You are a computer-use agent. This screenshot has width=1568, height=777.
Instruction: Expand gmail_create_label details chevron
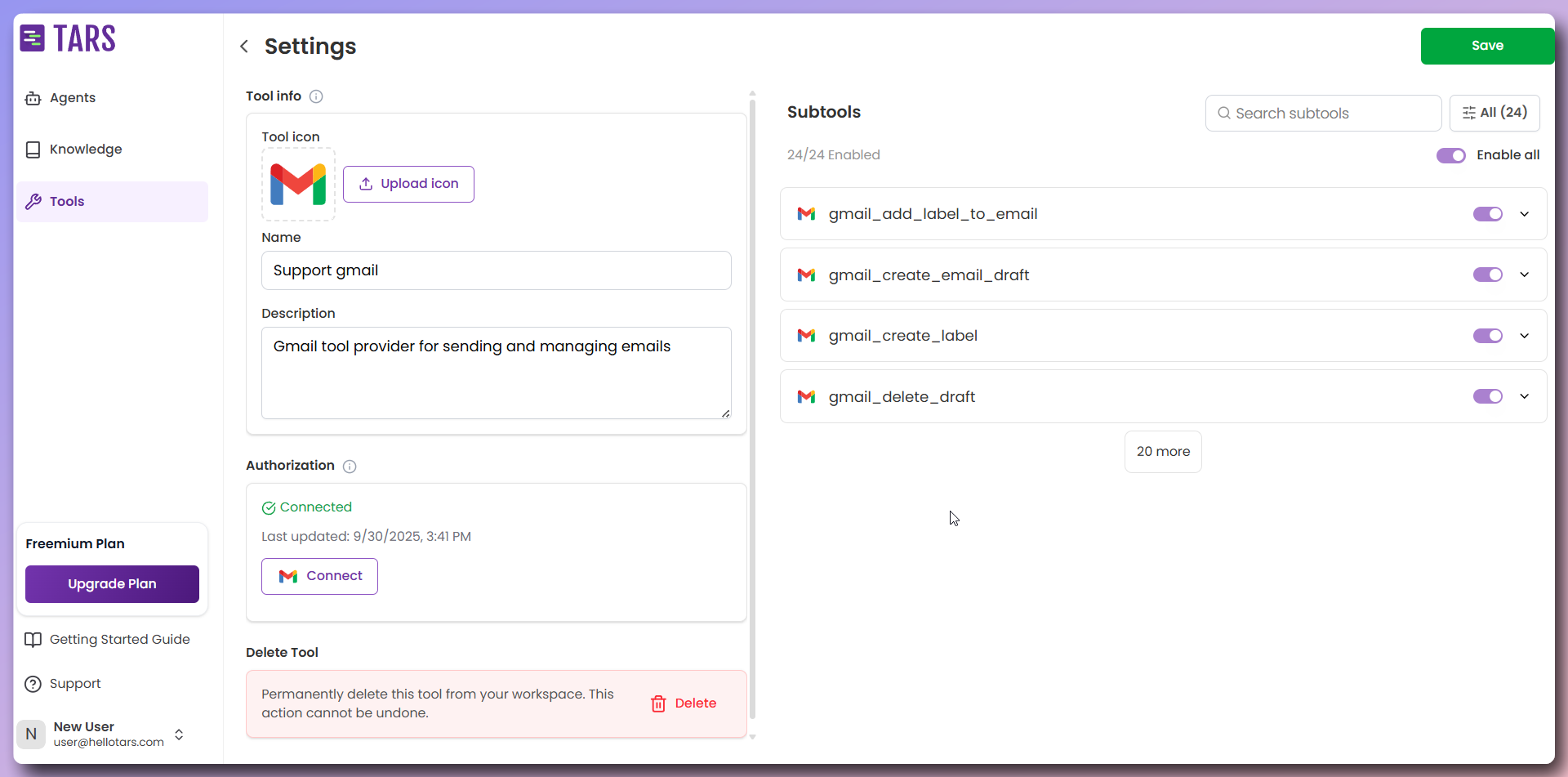[1524, 335]
